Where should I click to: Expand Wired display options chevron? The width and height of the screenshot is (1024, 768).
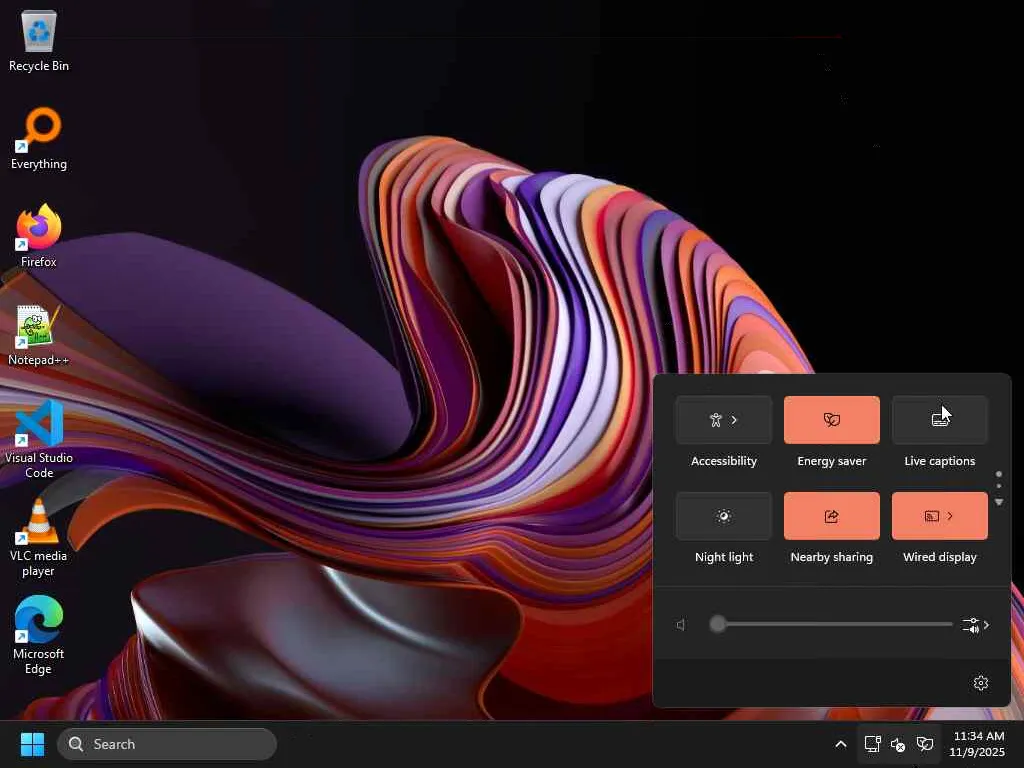click(x=950, y=516)
